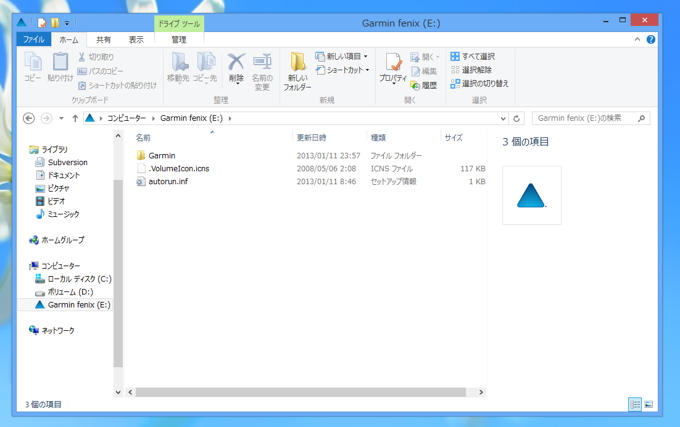This screenshot has width=680, height=427.
Task: Select ローカル ディスク (C:)
Action: (73, 279)
